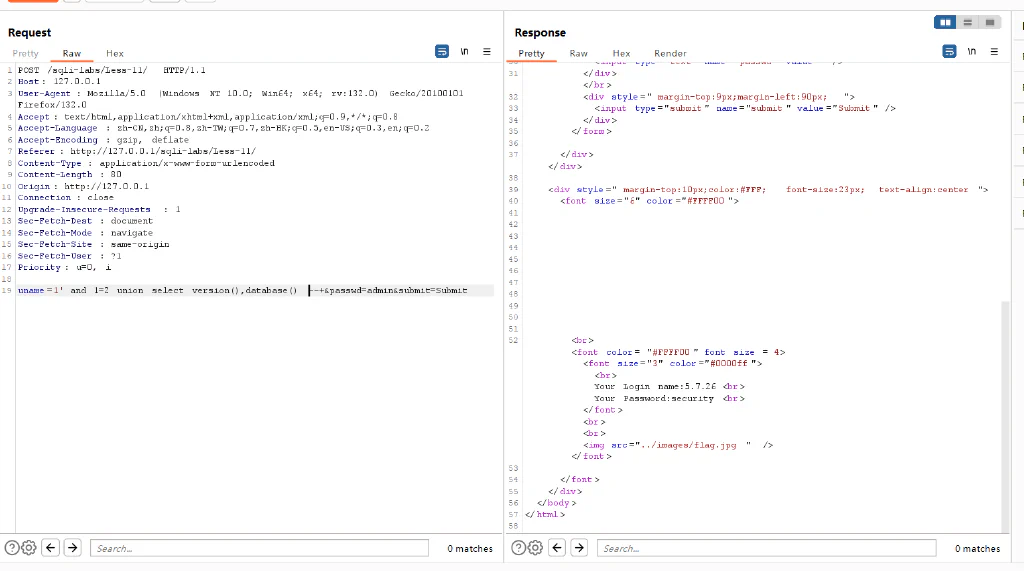1024x571 pixels.
Task: Select the Request Raw tab
Action: click(72, 54)
